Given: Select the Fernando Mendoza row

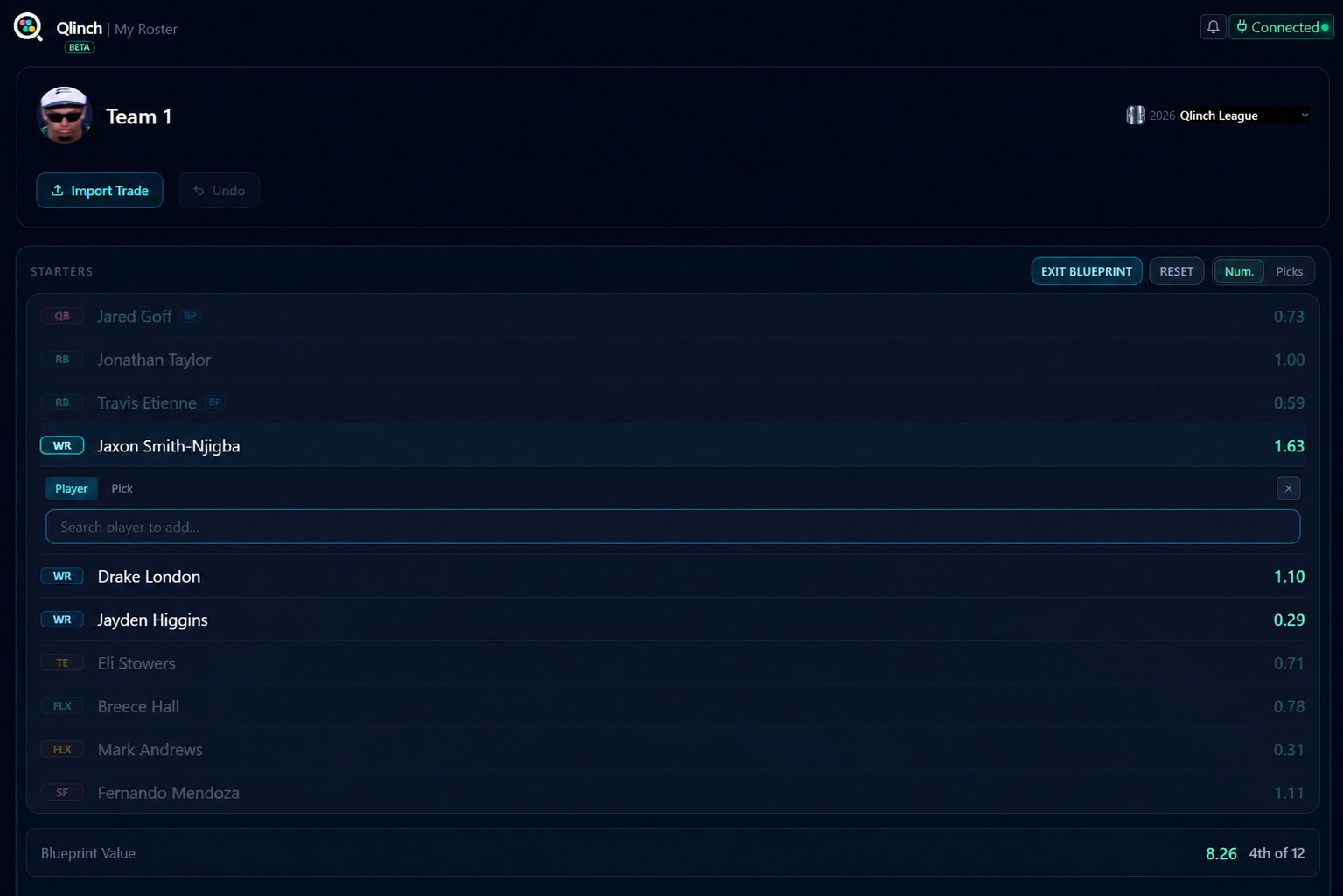Looking at the screenshot, I should (x=673, y=793).
